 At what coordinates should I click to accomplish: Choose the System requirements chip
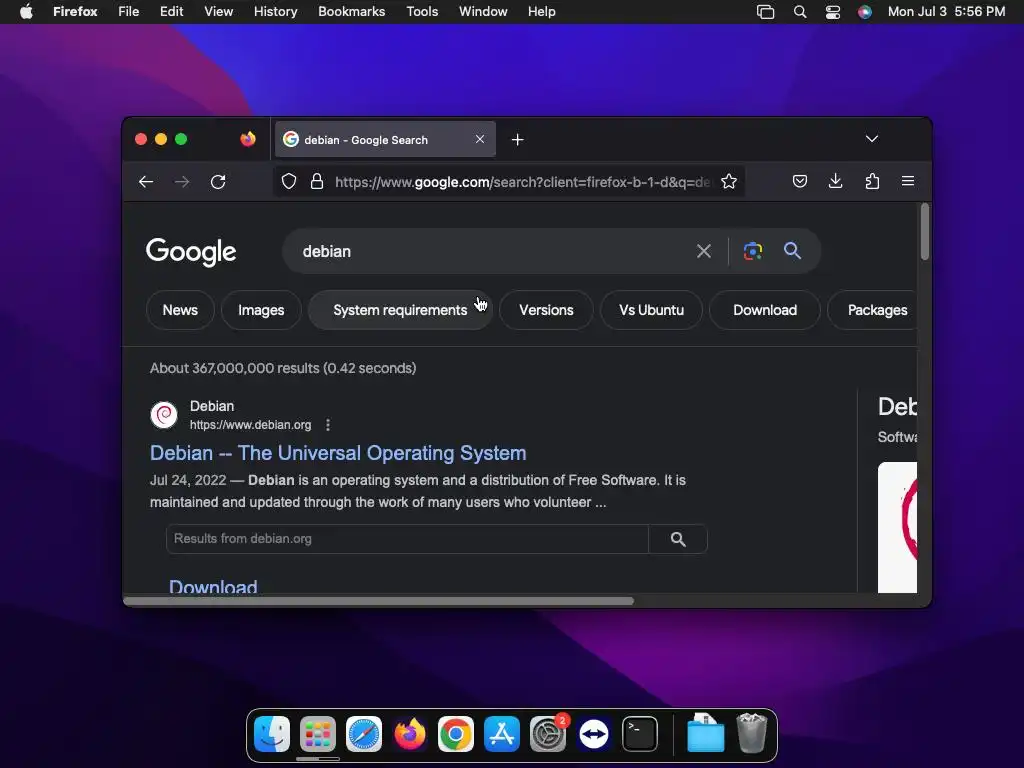(x=400, y=310)
